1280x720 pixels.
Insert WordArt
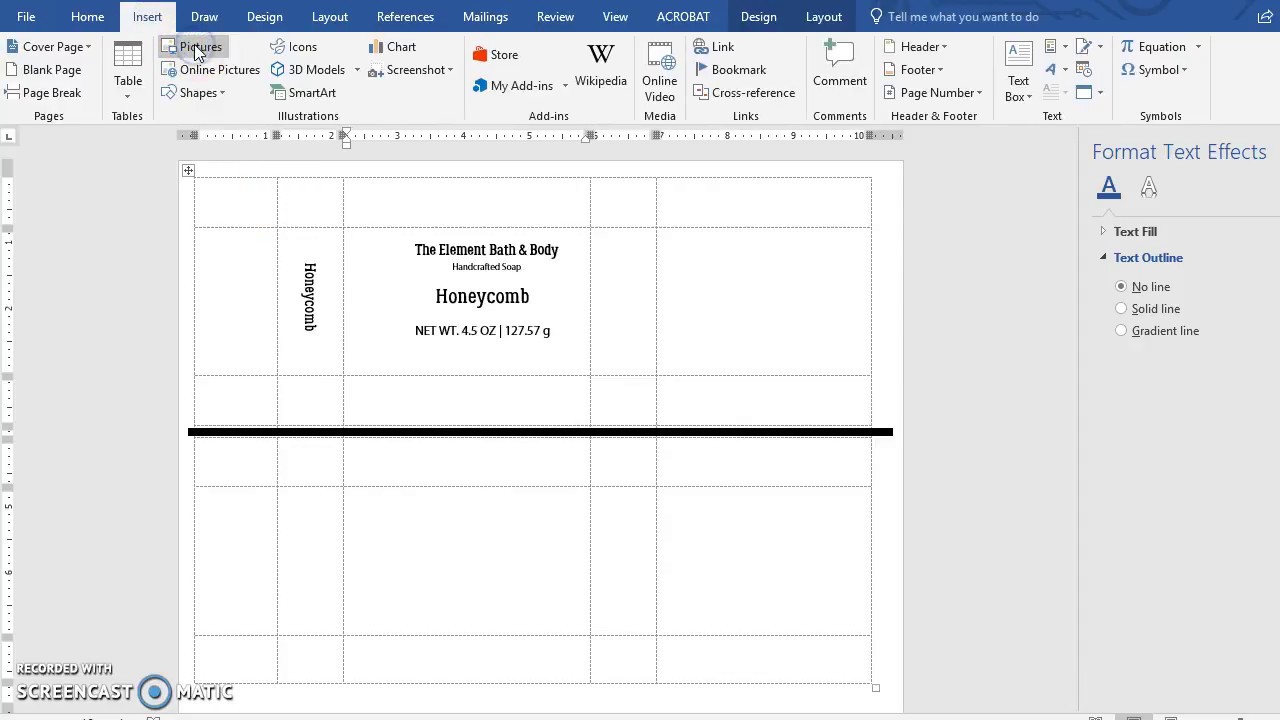[1056, 70]
